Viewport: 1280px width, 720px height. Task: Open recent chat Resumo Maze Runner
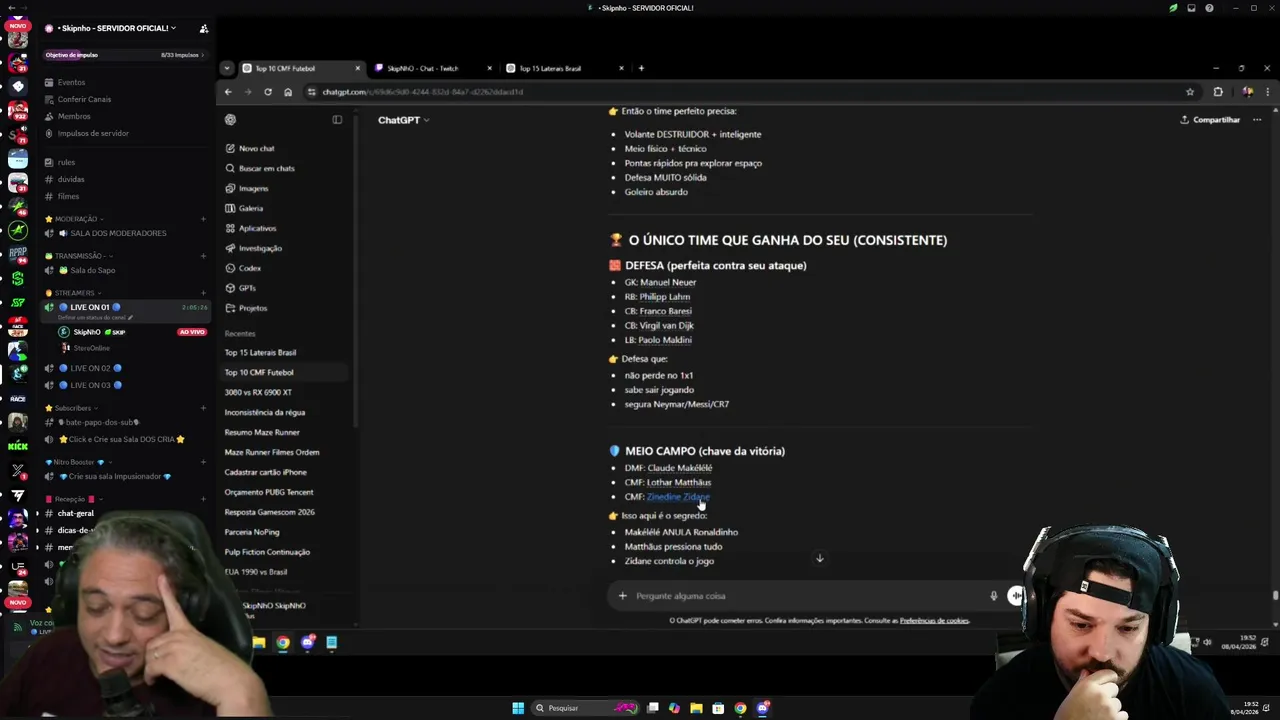262,432
